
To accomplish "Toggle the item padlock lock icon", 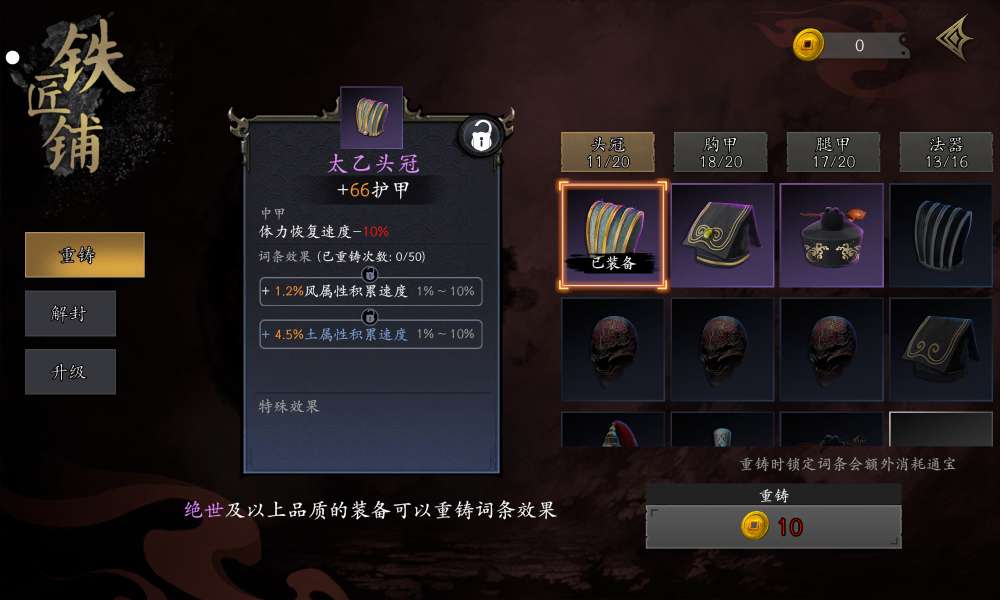I will point(482,136).
